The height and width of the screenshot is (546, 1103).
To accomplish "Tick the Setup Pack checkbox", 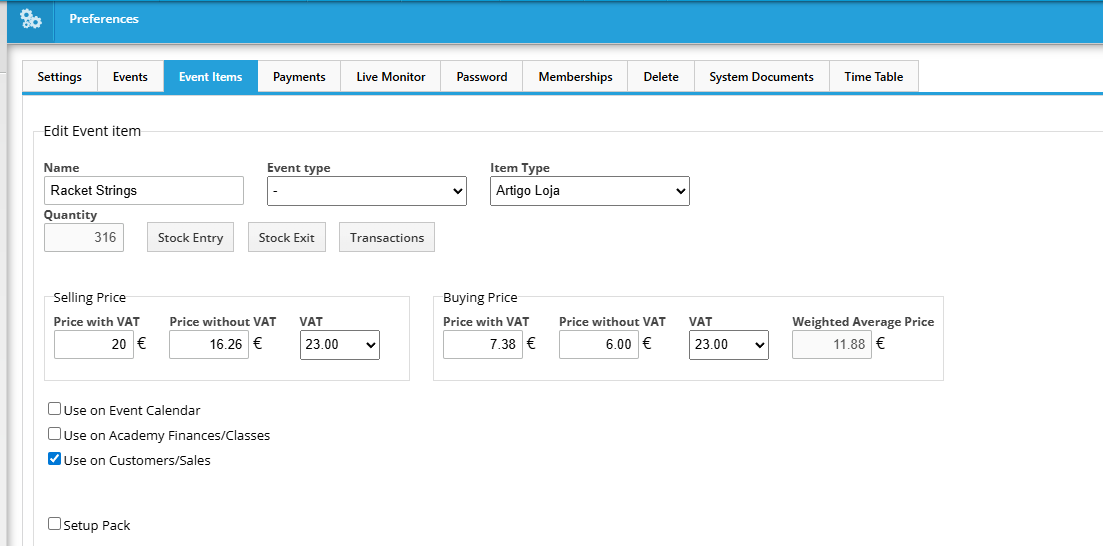I will (x=55, y=524).
